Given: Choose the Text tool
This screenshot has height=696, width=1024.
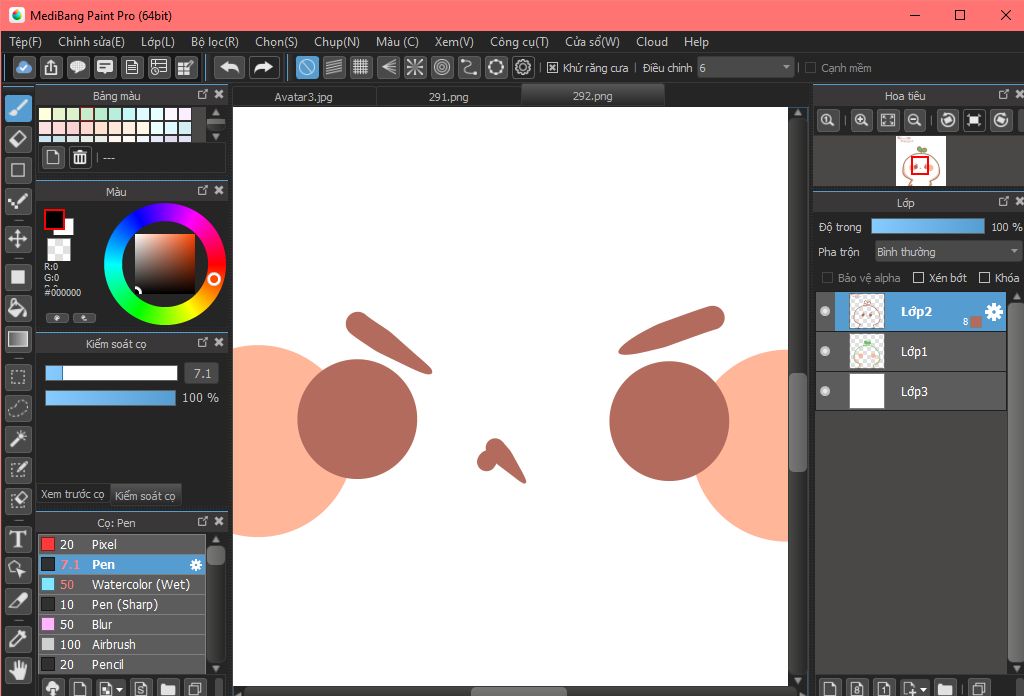Looking at the screenshot, I should pyautogui.click(x=18, y=539).
